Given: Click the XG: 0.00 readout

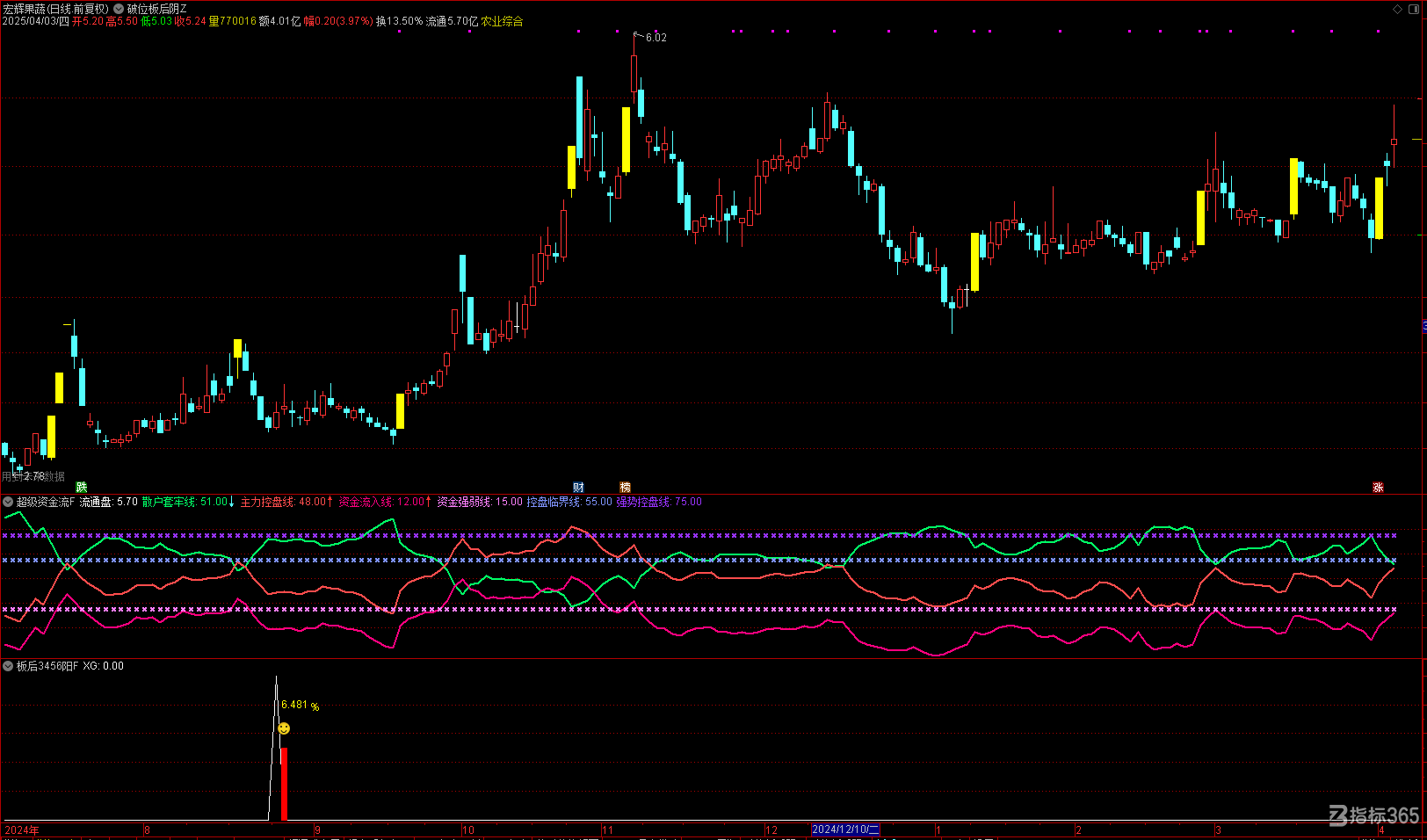Looking at the screenshot, I should (x=104, y=666).
